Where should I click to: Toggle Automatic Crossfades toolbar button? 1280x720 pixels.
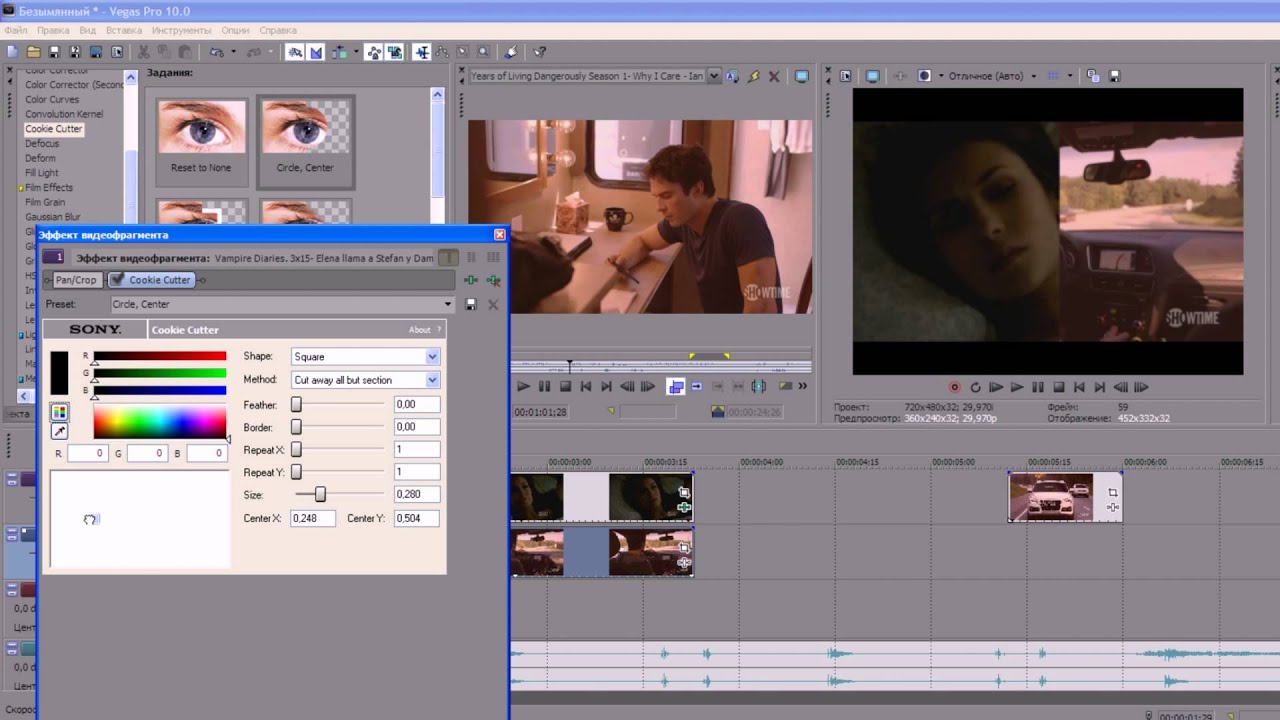(x=316, y=52)
